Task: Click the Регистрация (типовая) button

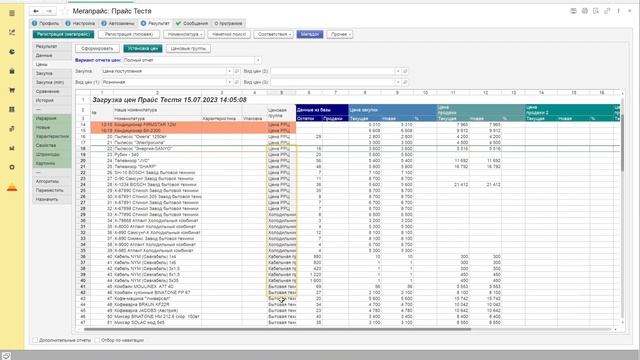Action: pos(129,34)
